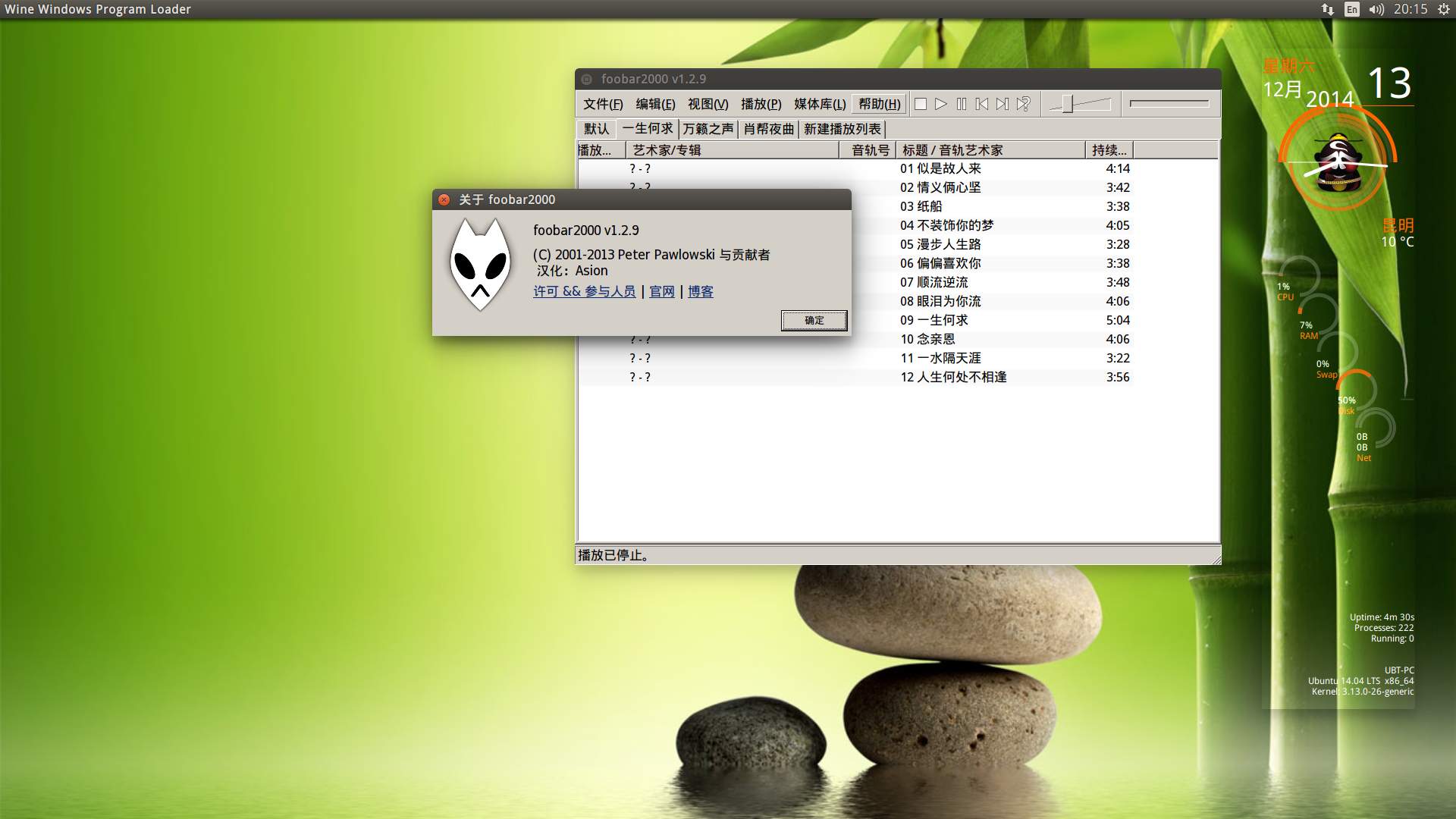Open the 播放(P) menu
Screen dimensions: 1456x819
pyautogui.click(x=761, y=104)
